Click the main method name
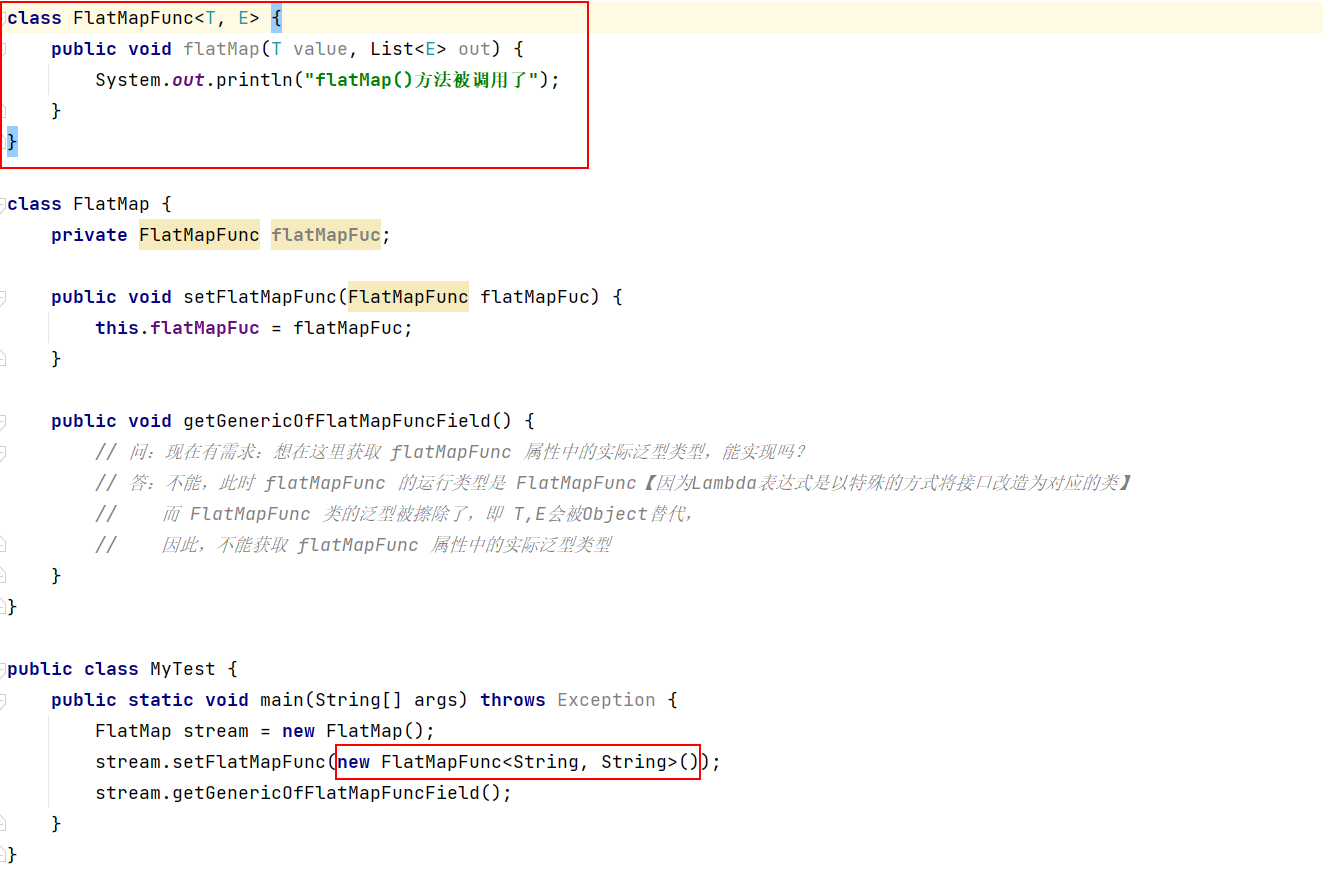This screenshot has width=1323, height=873. (x=282, y=700)
